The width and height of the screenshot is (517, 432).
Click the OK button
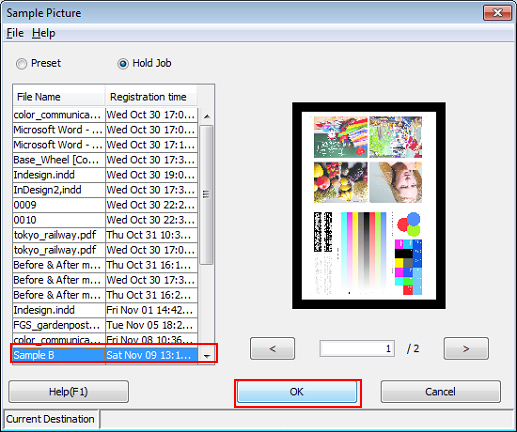coord(297,392)
